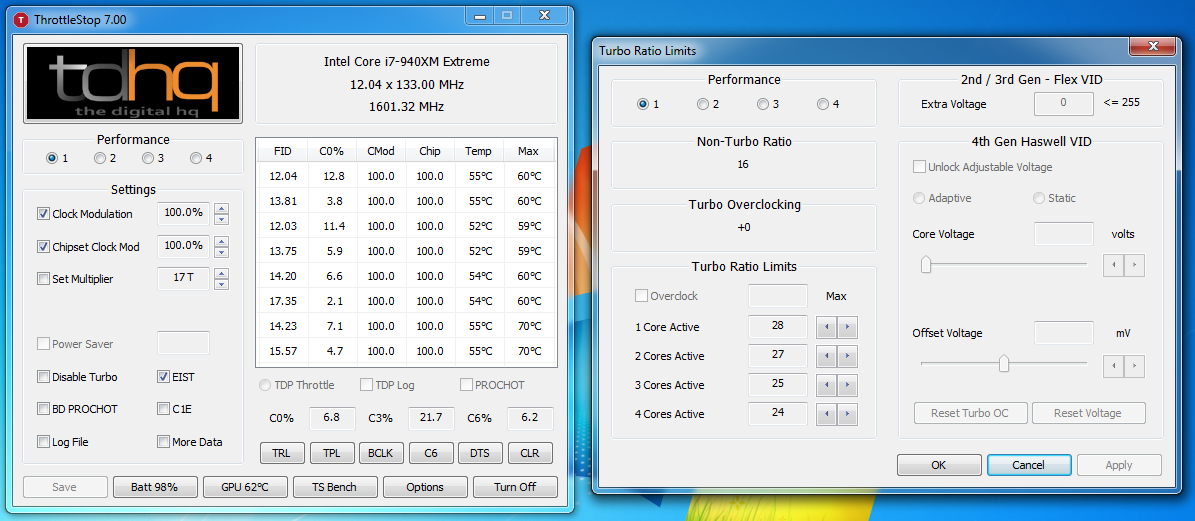Click the Max column header
This screenshot has height=521, width=1195.
tap(528, 151)
